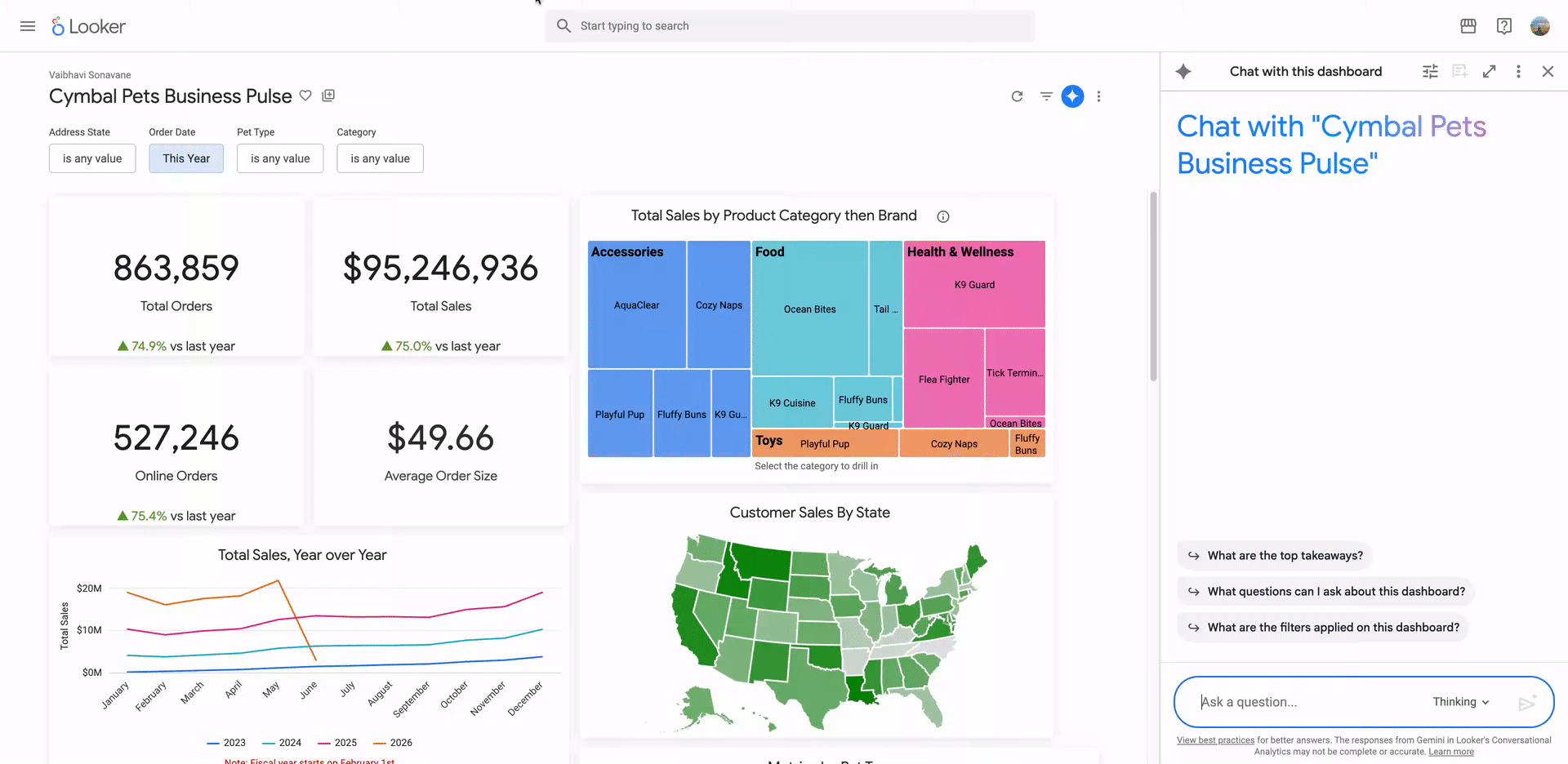
Task: Select 'What are the top takeaways?' suggestion
Action: coord(1275,556)
